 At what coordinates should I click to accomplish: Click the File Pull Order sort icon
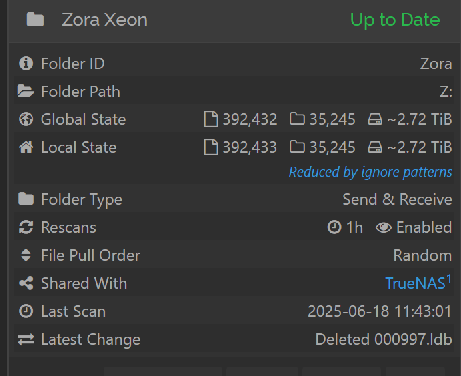pos(26,255)
